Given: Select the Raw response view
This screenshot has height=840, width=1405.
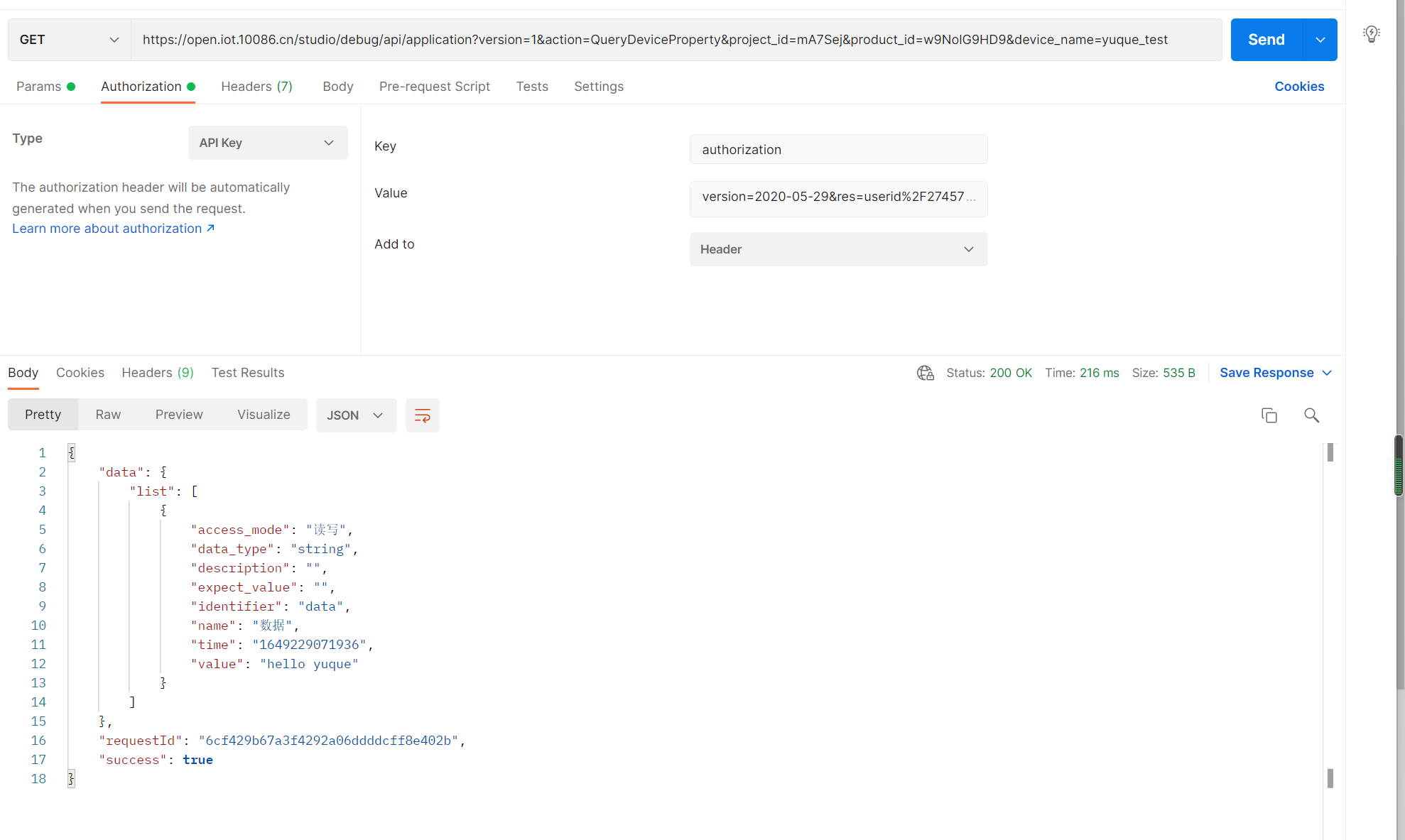Looking at the screenshot, I should coord(108,415).
